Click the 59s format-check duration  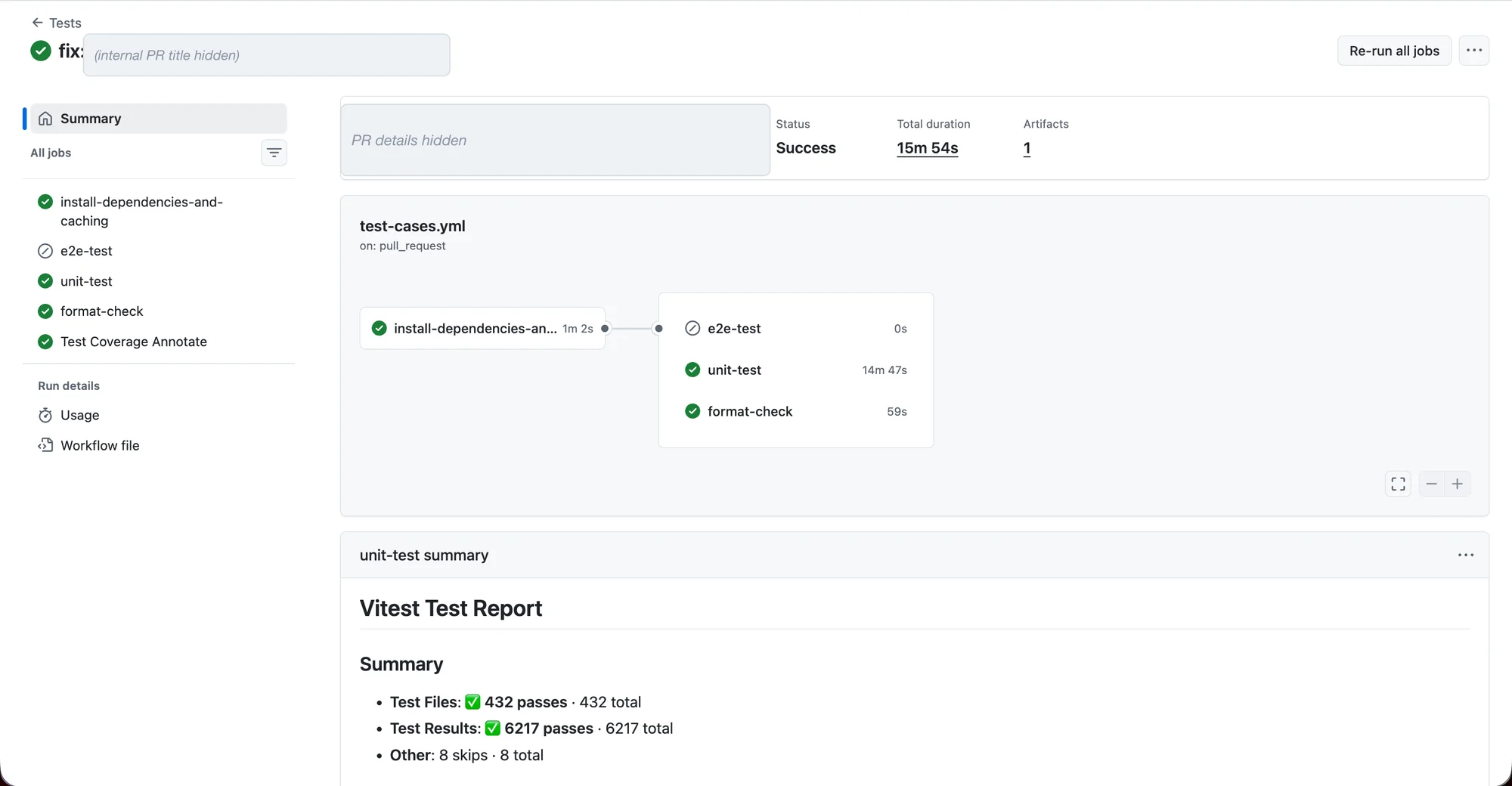[897, 411]
